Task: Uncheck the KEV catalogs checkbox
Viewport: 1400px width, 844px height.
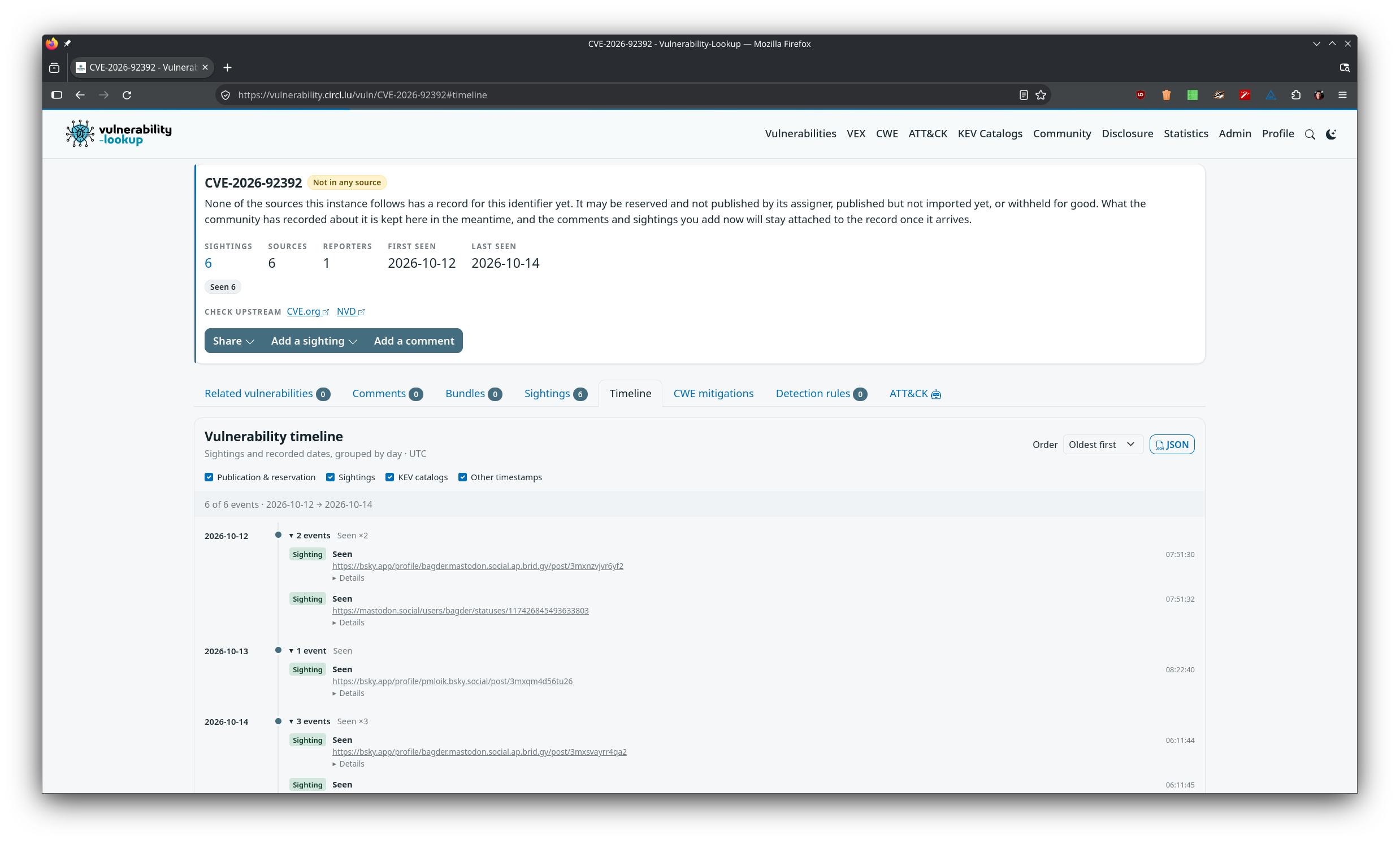Action: (390, 477)
